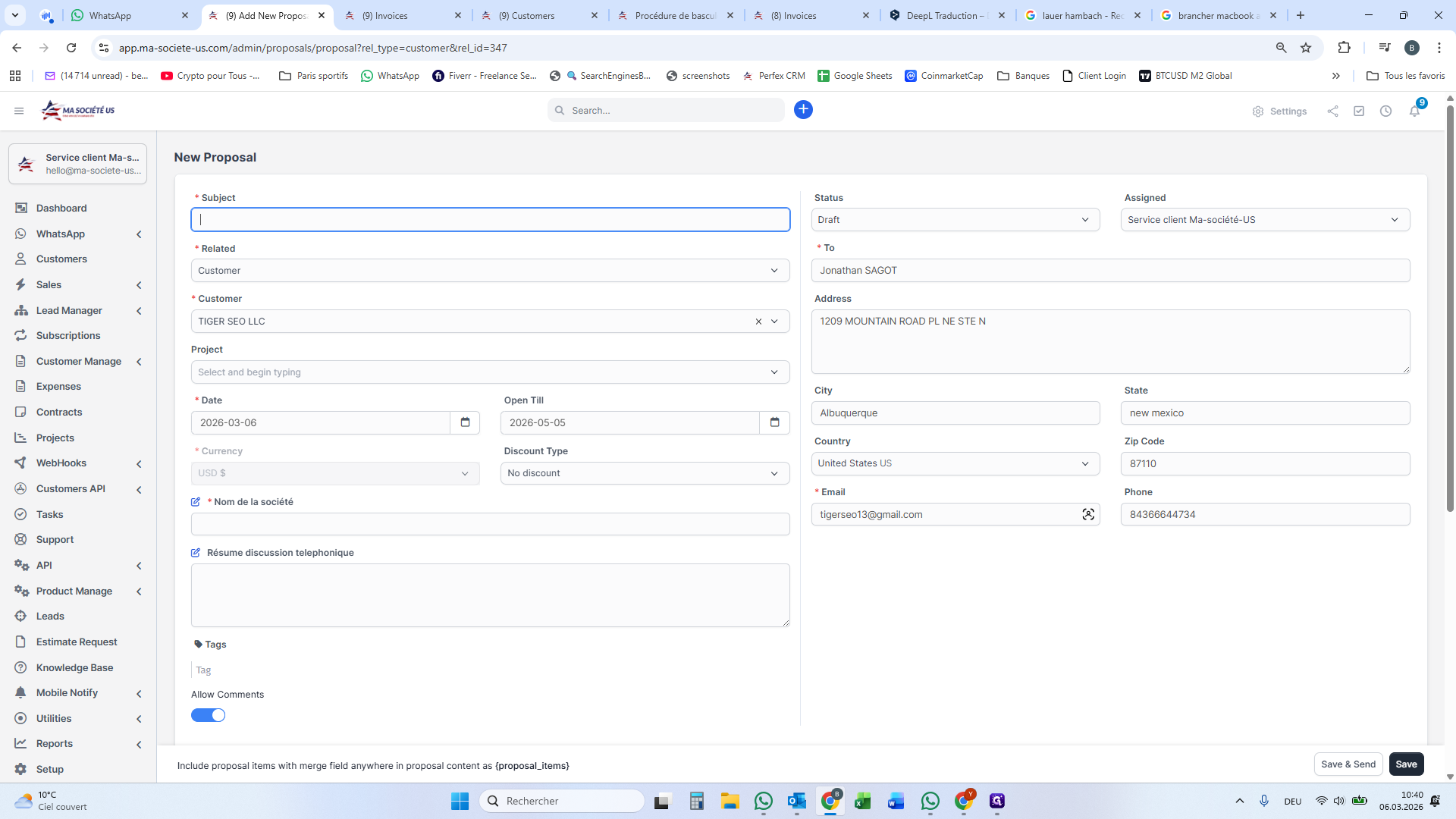Click into the Subject input field

(x=491, y=220)
